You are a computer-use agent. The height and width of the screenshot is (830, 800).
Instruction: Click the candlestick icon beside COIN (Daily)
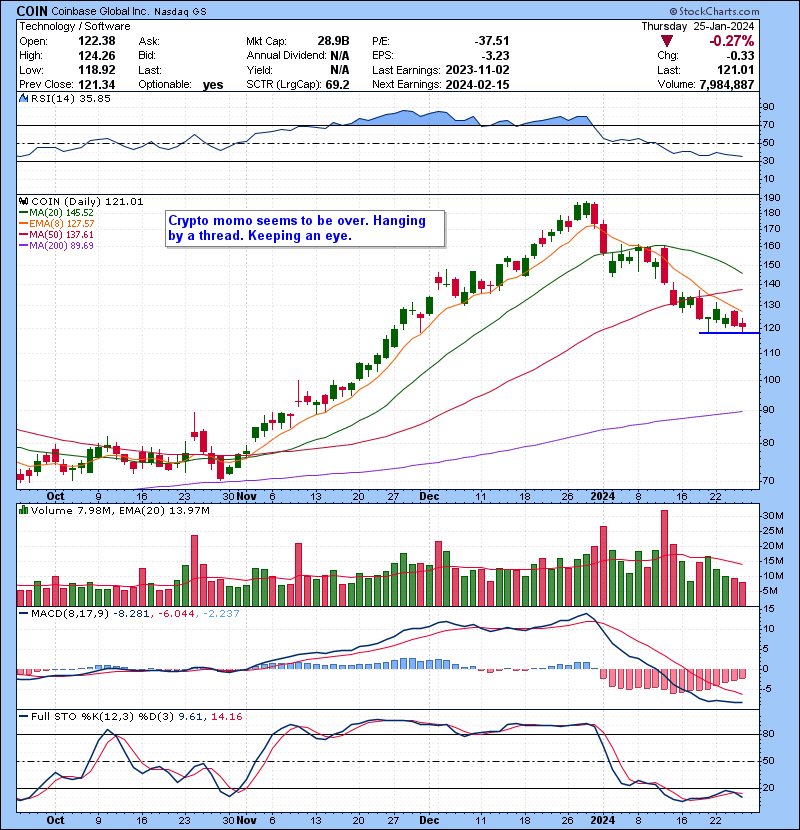coord(23,201)
